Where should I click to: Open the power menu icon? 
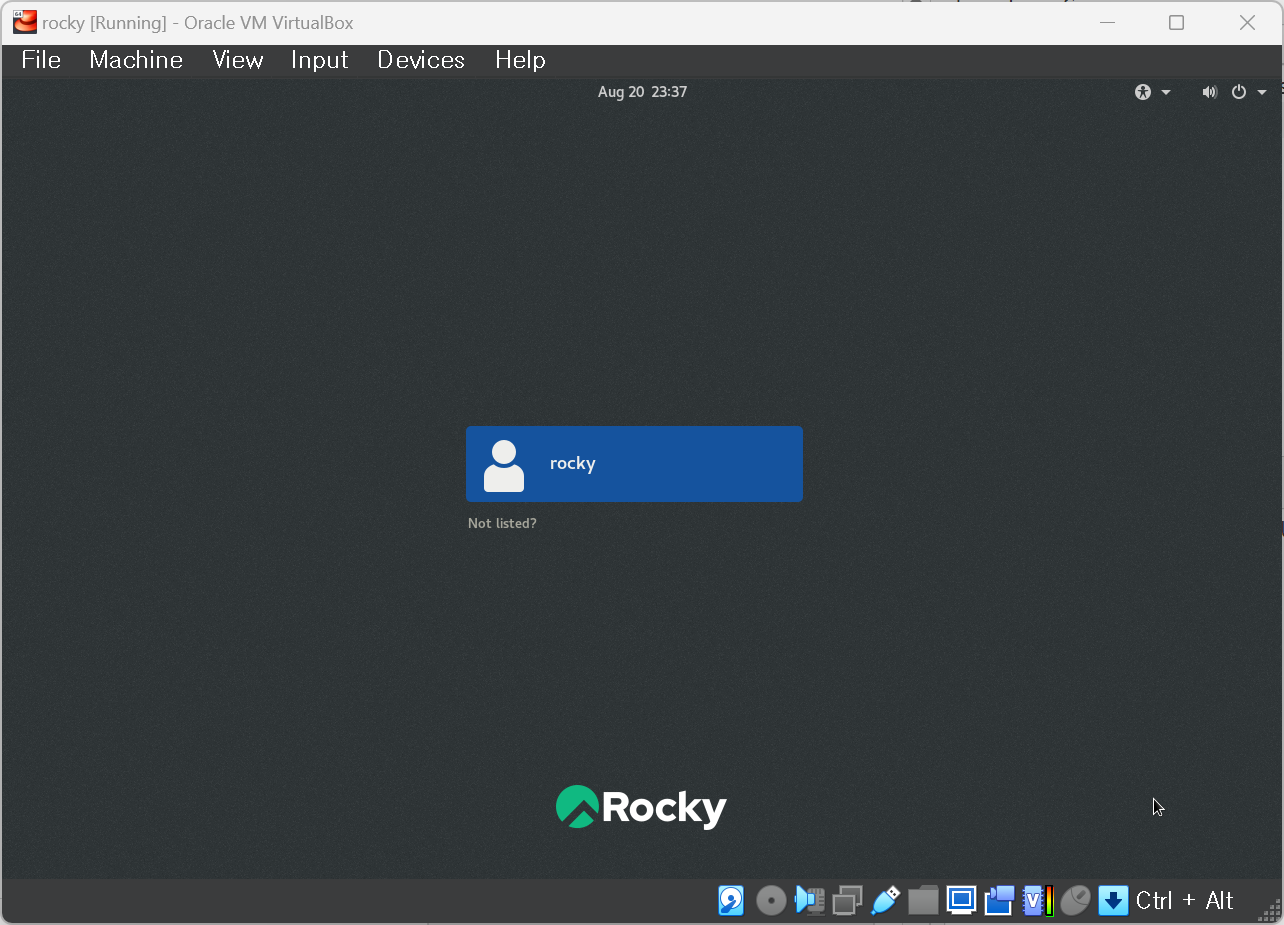(1239, 92)
